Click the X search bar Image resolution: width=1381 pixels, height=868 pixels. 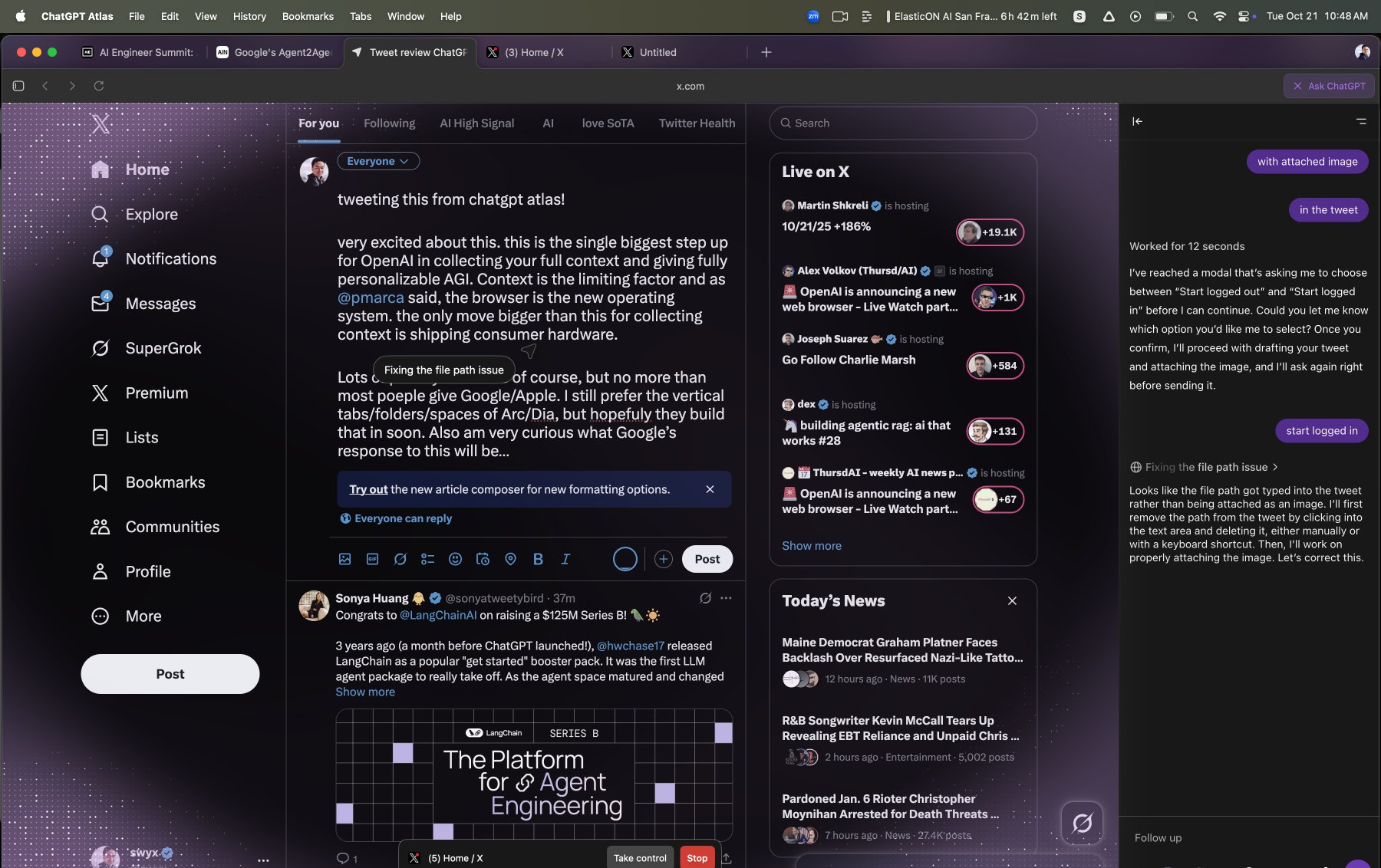click(902, 123)
